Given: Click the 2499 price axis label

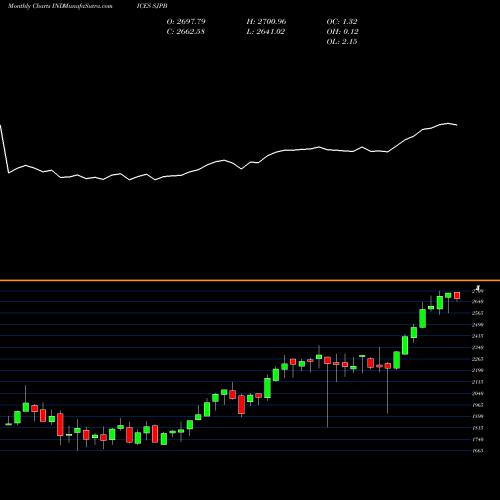Looking at the screenshot, I should click(x=478, y=325).
